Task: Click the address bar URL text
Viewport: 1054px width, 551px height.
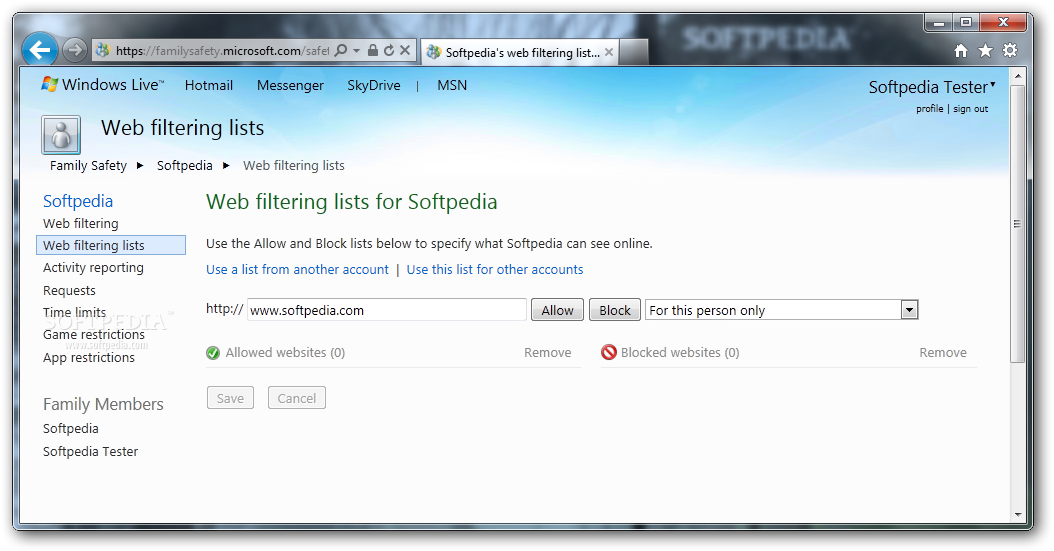Action: tap(222, 50)
